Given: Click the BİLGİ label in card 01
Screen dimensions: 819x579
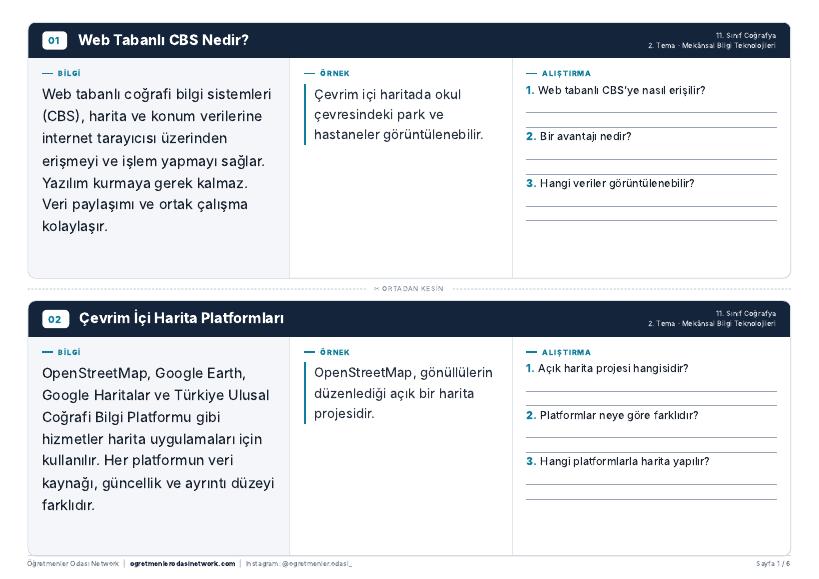Looking at the screenshot, I should [x=69, y=74].
